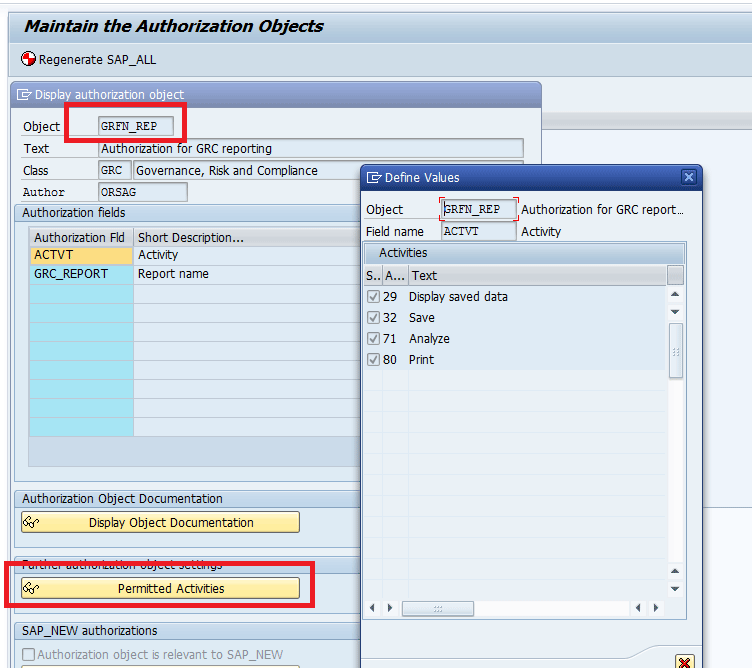Image resolution: width=752 pixels, height=668 pixels.
Task: Click the horizontal scrollbar thumb in activities
Action: coord(438,608)
